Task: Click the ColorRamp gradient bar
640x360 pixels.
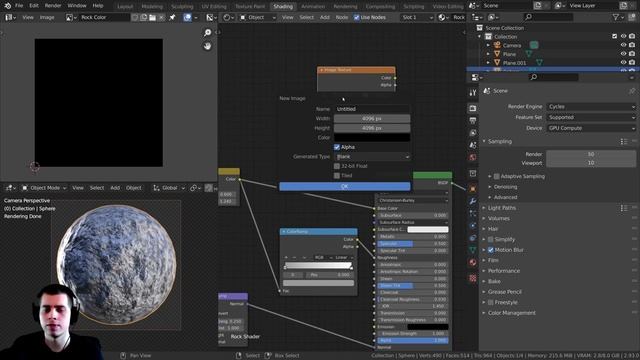Action: point(318,266)
